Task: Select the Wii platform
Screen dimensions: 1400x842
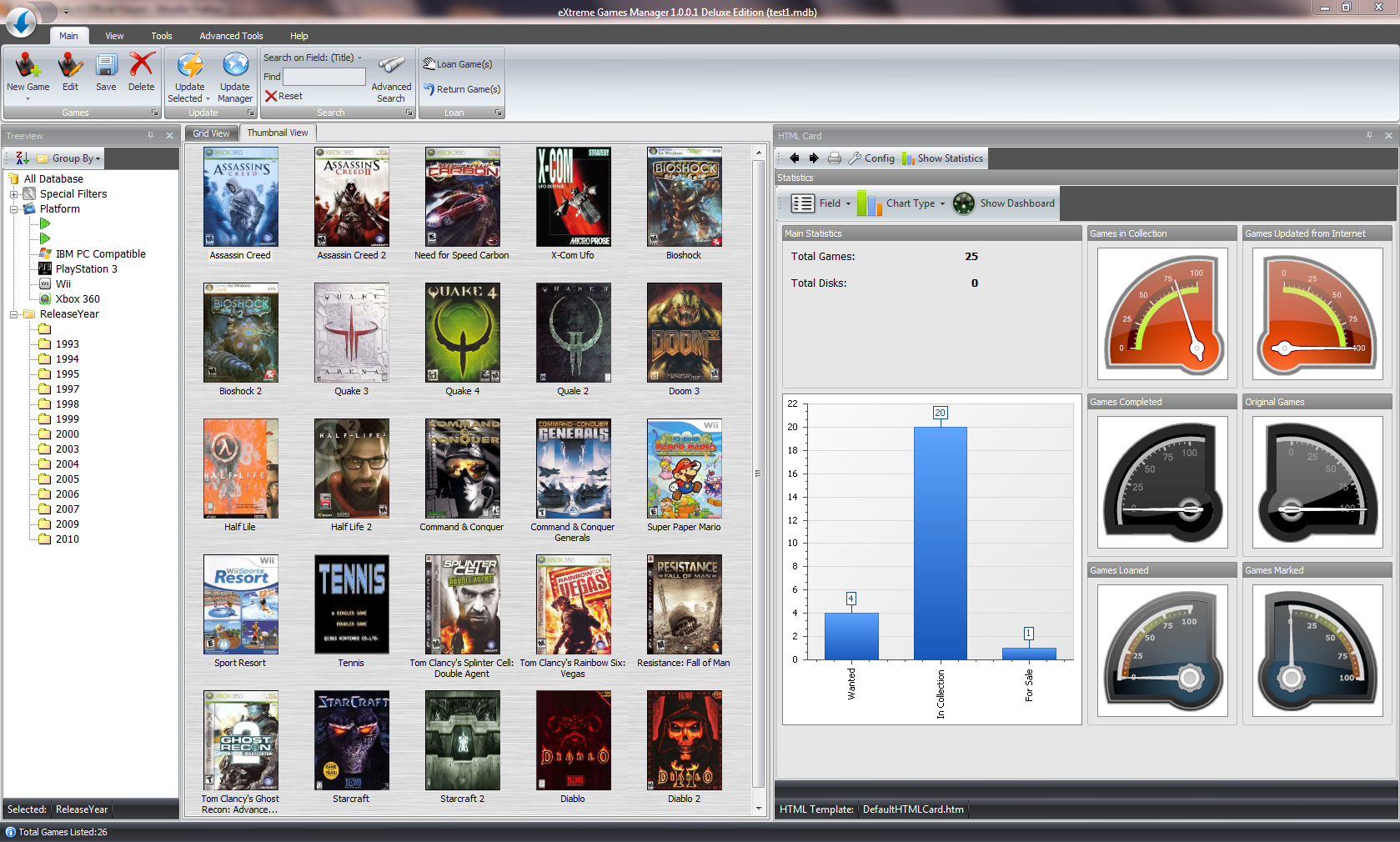Action: click(63, 284)
